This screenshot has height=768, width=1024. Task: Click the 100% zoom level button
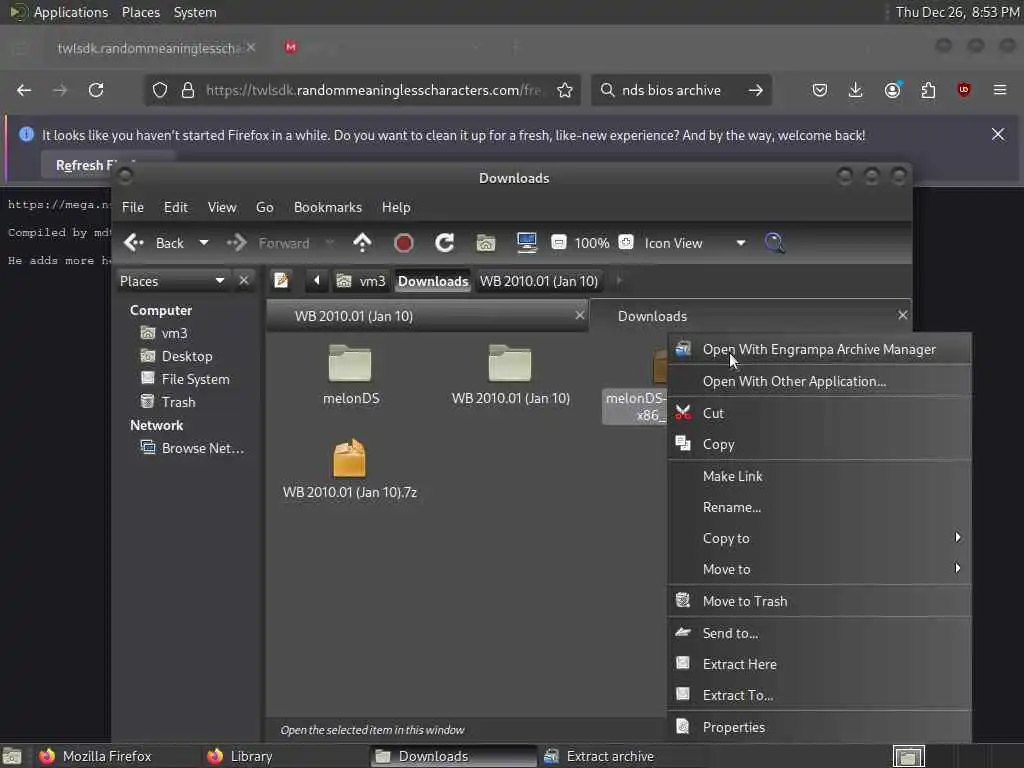pos(592,243)
